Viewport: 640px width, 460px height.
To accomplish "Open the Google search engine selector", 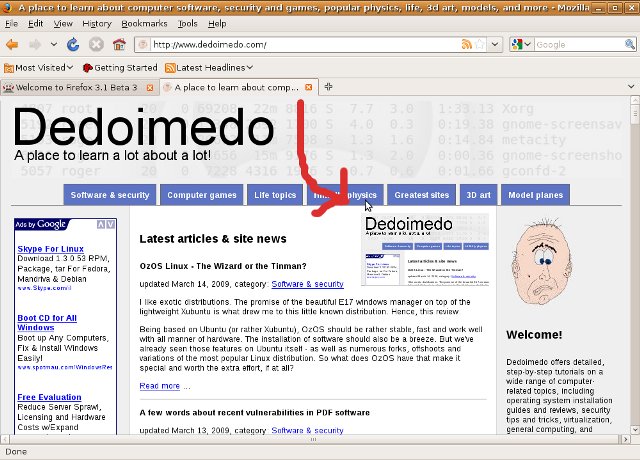I will click(x=521, y=44).
